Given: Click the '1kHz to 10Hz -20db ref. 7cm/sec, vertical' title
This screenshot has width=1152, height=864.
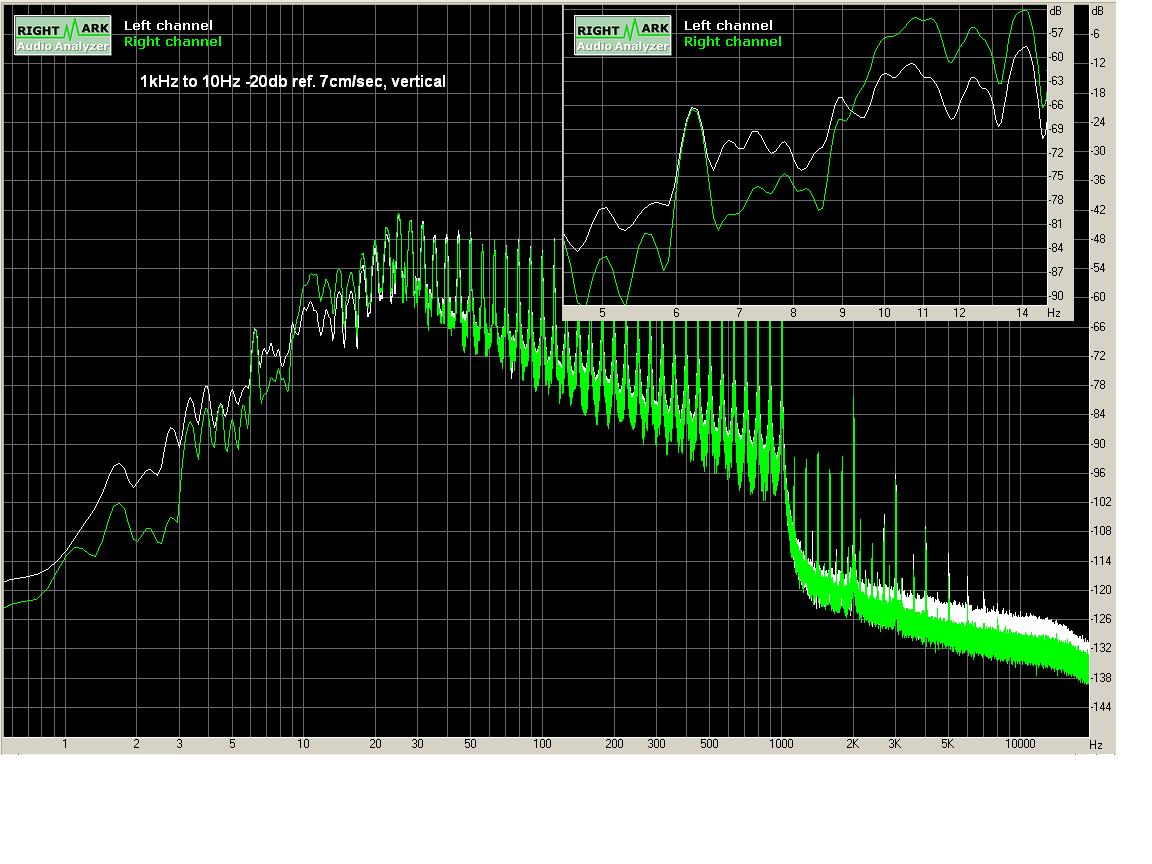Looking at the screenshot, I should 292,82.
